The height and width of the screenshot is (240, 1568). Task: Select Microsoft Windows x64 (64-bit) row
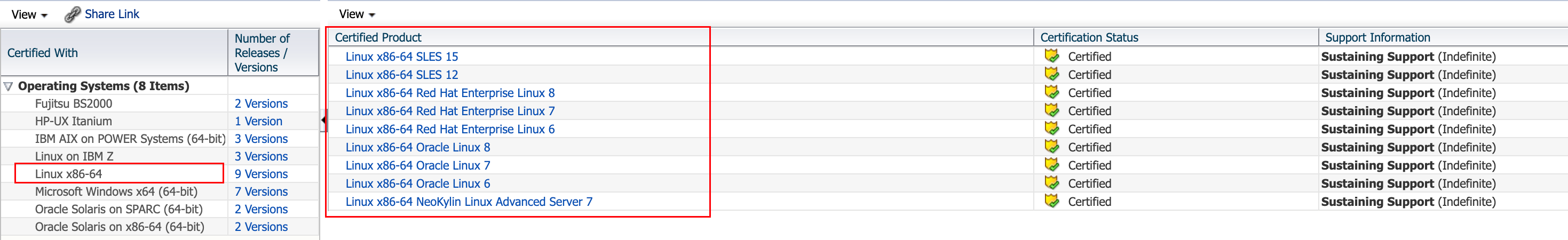116,191
